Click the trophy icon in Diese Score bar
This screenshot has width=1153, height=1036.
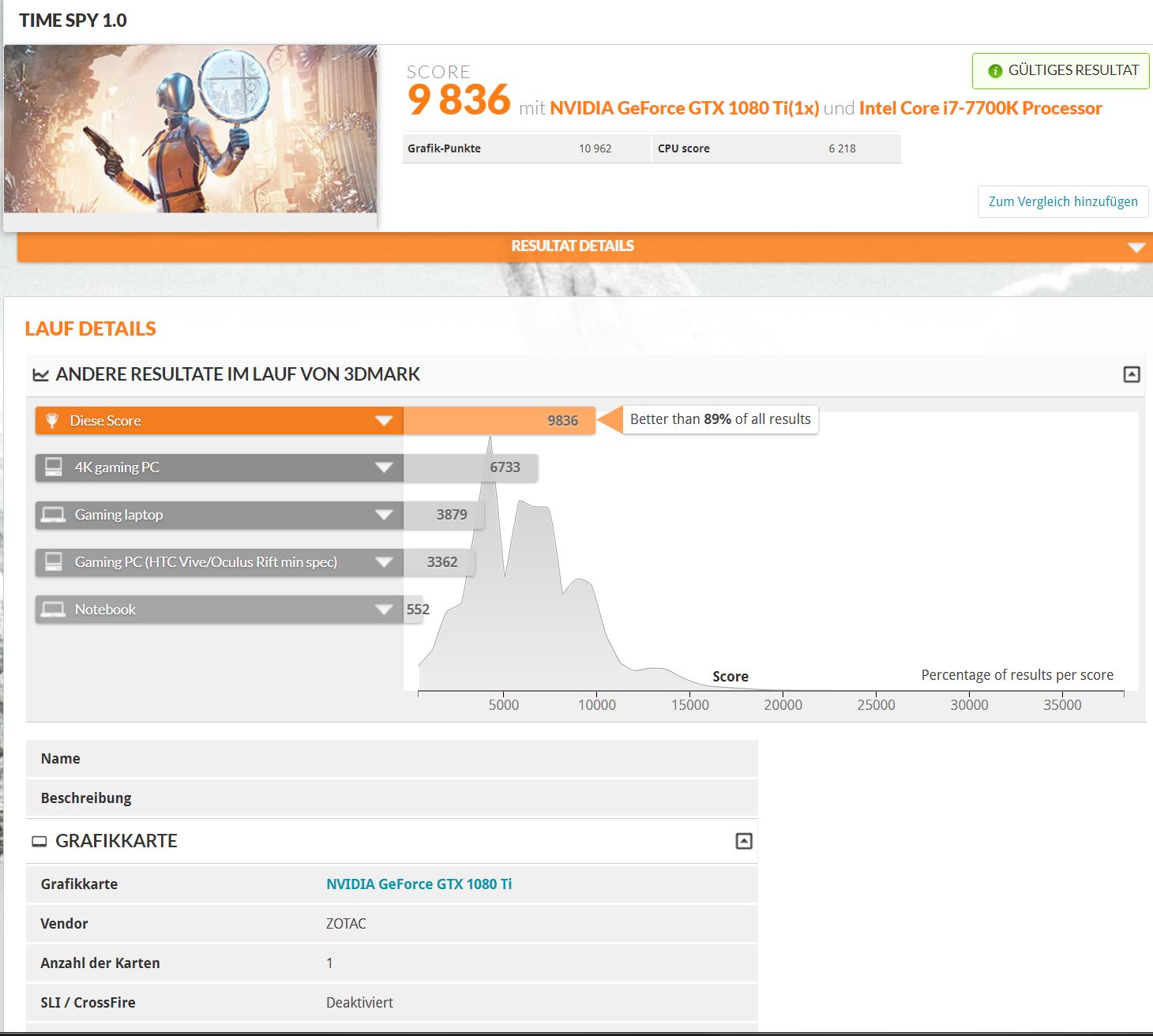pyautogui.click(x=52, y=421)
